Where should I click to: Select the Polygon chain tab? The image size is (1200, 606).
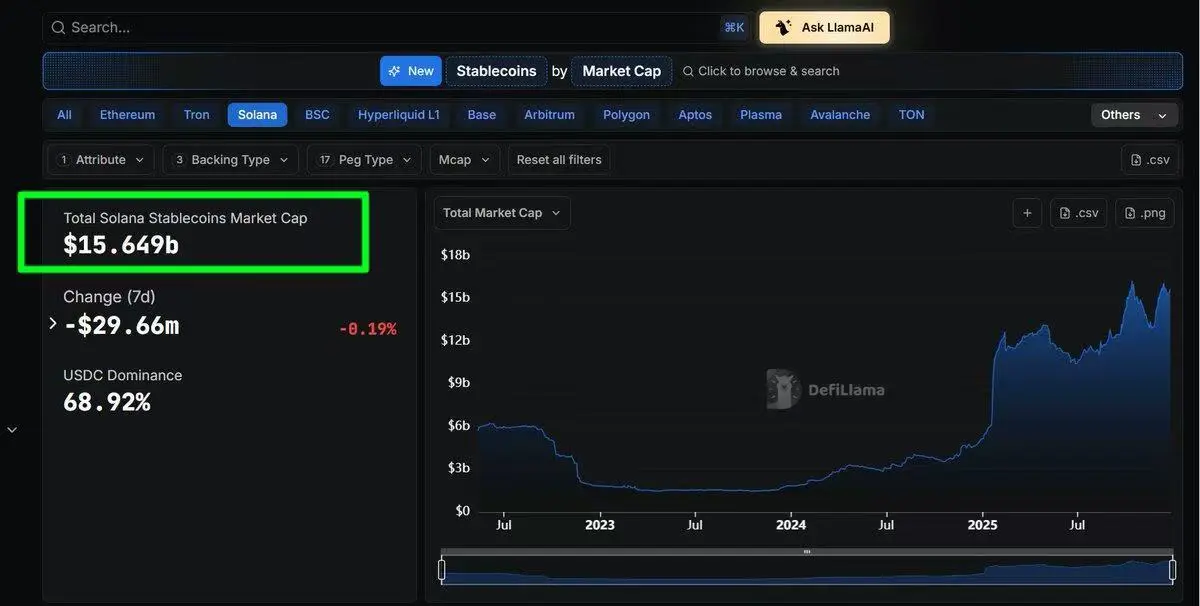click(x=626, y=115)
